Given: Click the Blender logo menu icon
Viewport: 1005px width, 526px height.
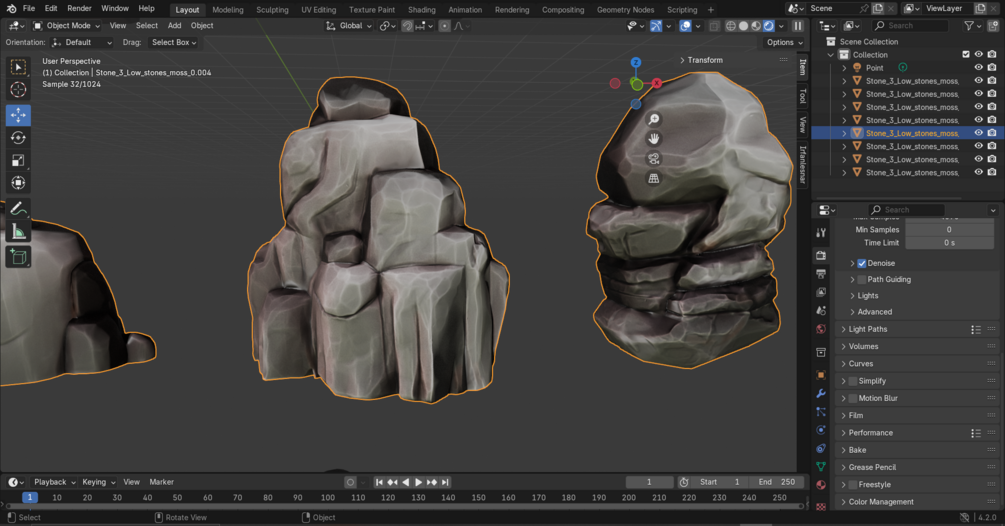Looking at the screenshot, I should click(11, 9).
